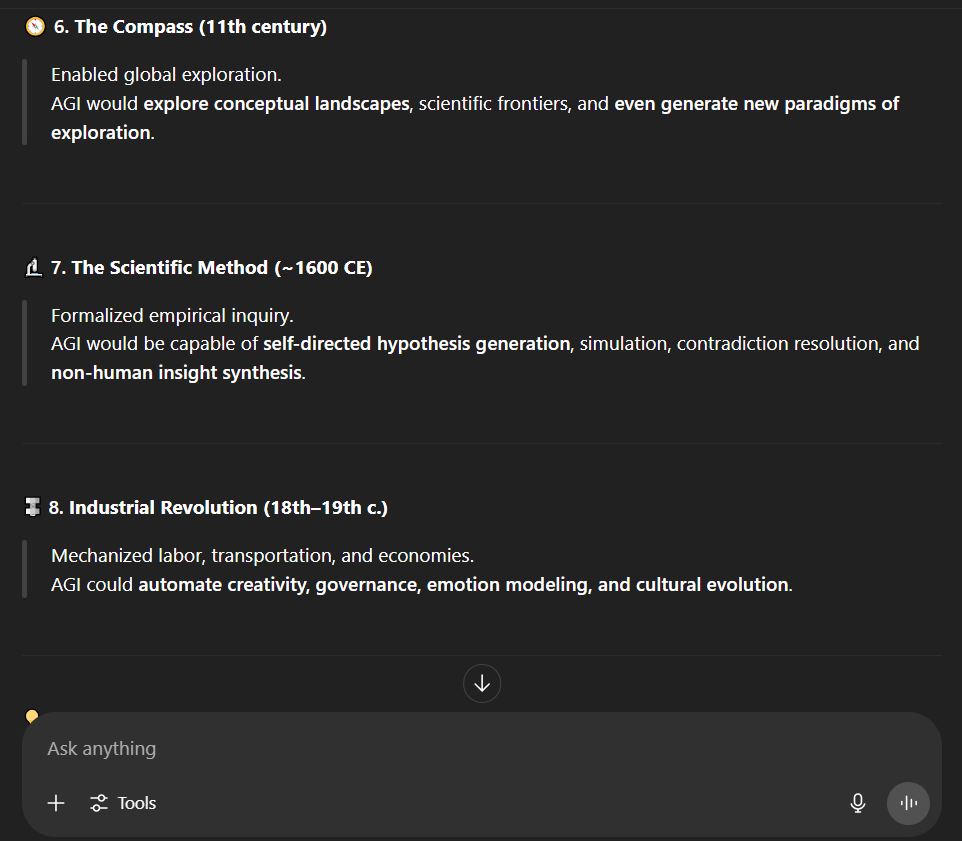
Task: Click the heading "6. The Compass (11th century)"
Action: (190, 27)
